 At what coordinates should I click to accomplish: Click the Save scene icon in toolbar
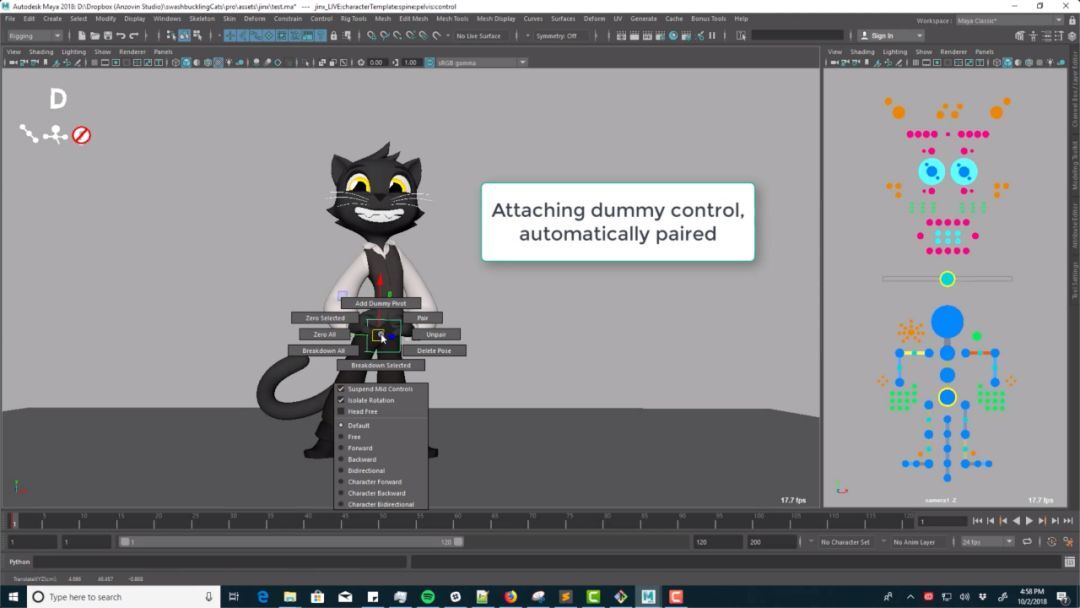click(107, 36)
